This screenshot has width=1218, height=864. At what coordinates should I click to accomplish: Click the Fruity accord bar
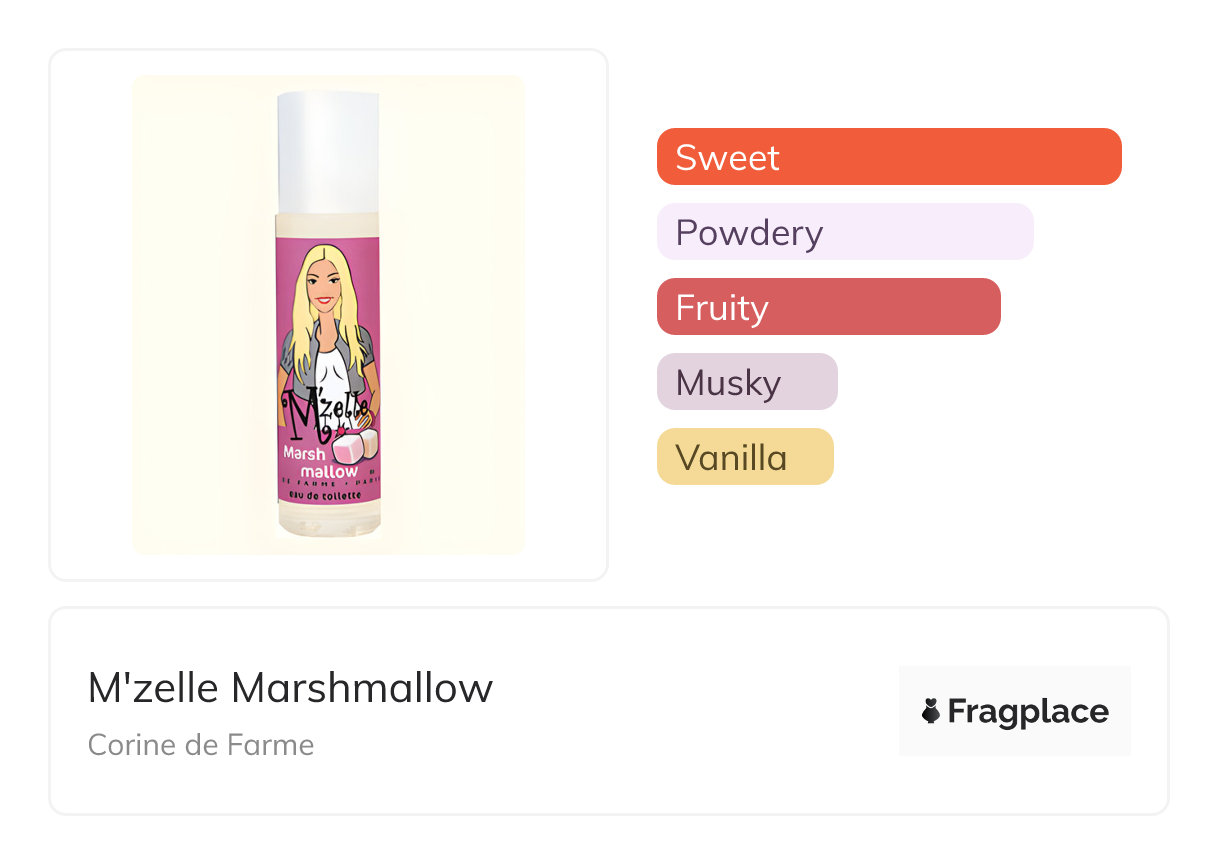click(x=828, y=307)
